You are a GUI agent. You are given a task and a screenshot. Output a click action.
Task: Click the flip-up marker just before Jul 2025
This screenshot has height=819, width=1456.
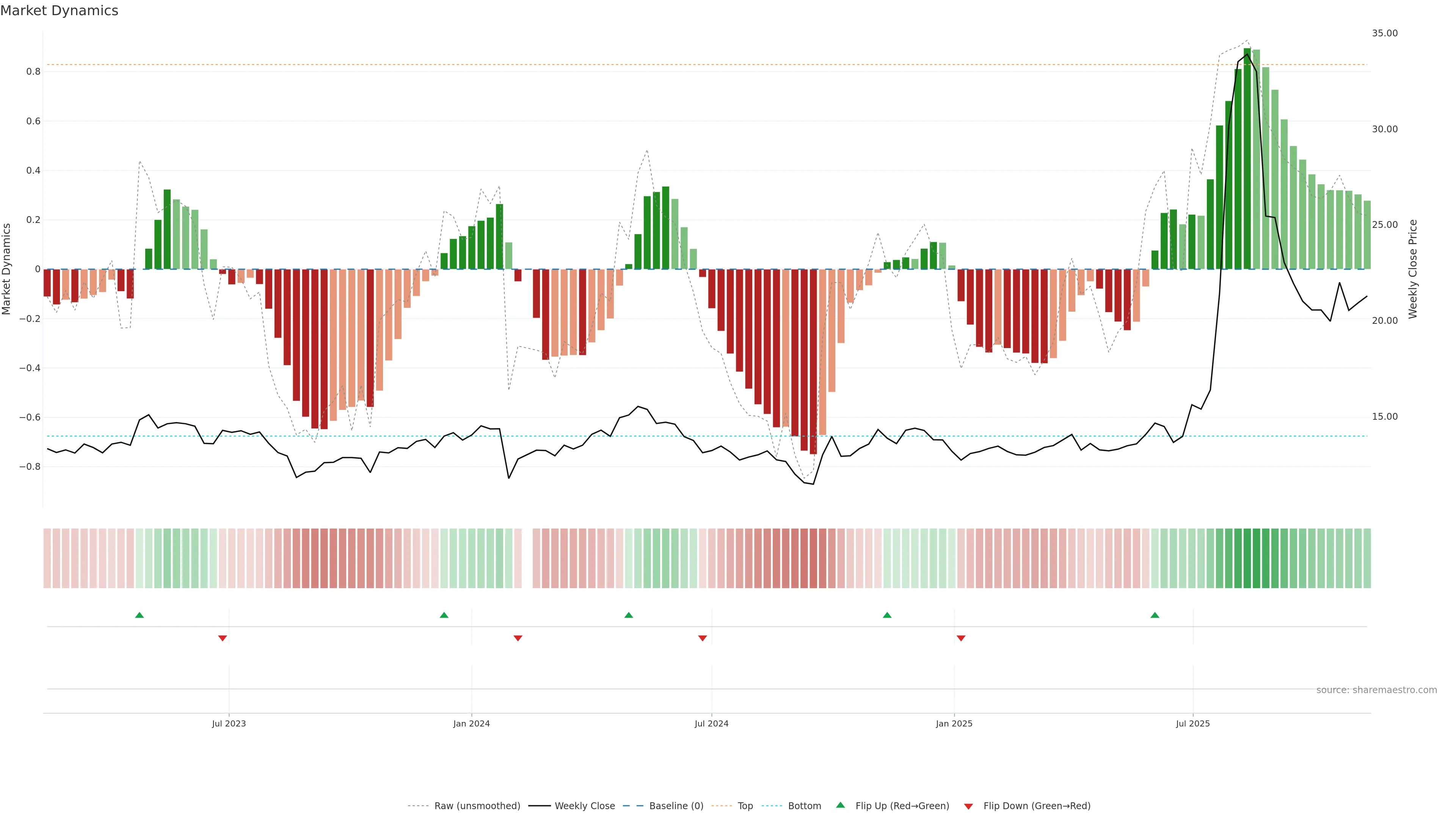pos(1155,615)
